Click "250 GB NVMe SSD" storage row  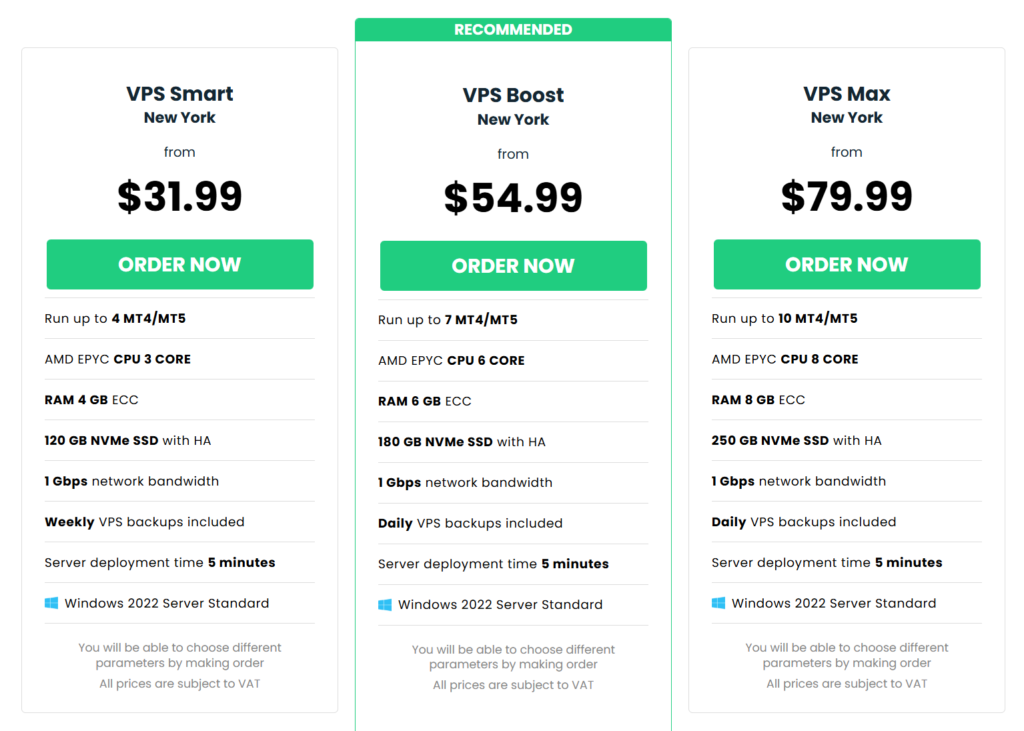tap(796, 440)
